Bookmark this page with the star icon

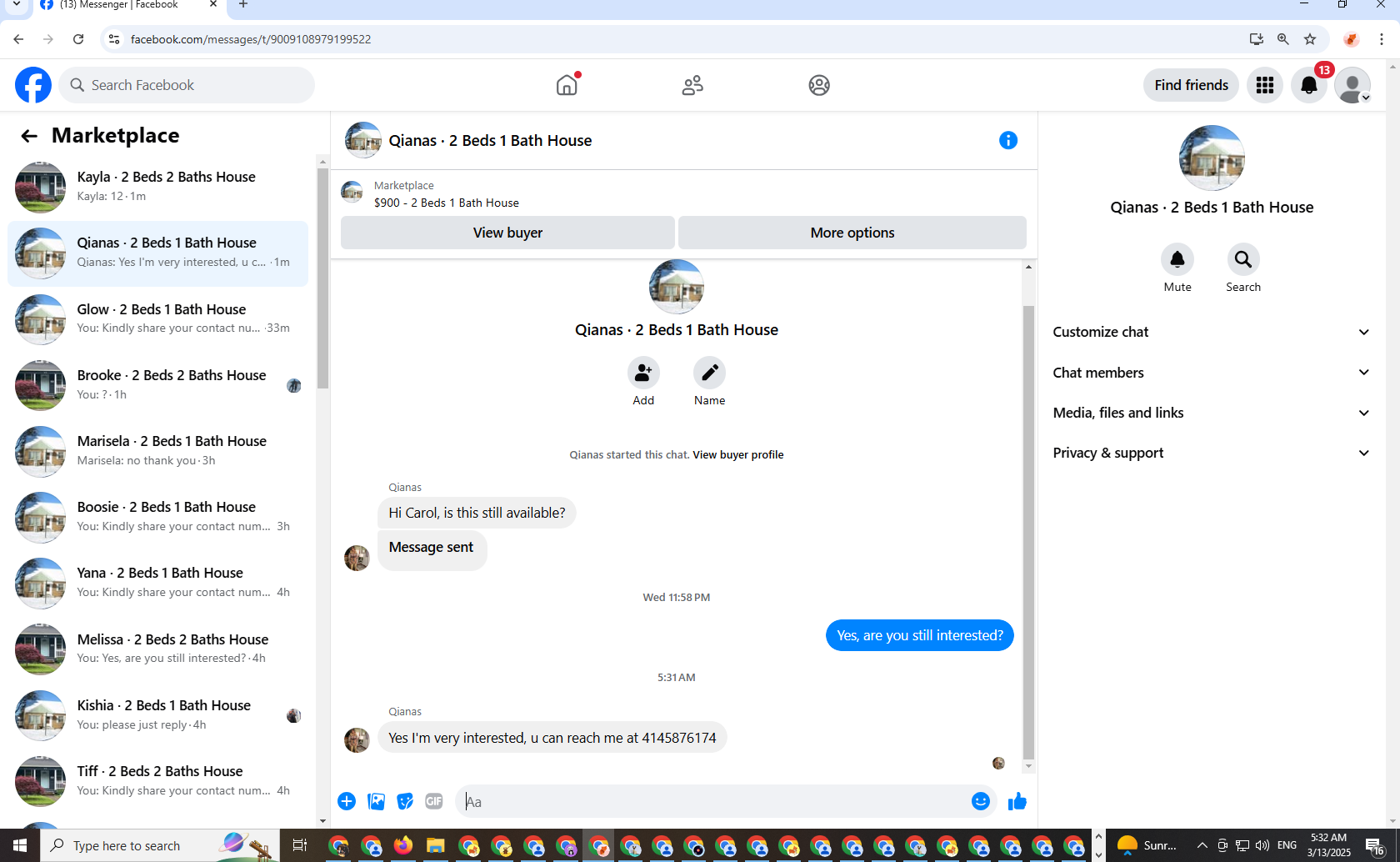tap(1310, 39)
